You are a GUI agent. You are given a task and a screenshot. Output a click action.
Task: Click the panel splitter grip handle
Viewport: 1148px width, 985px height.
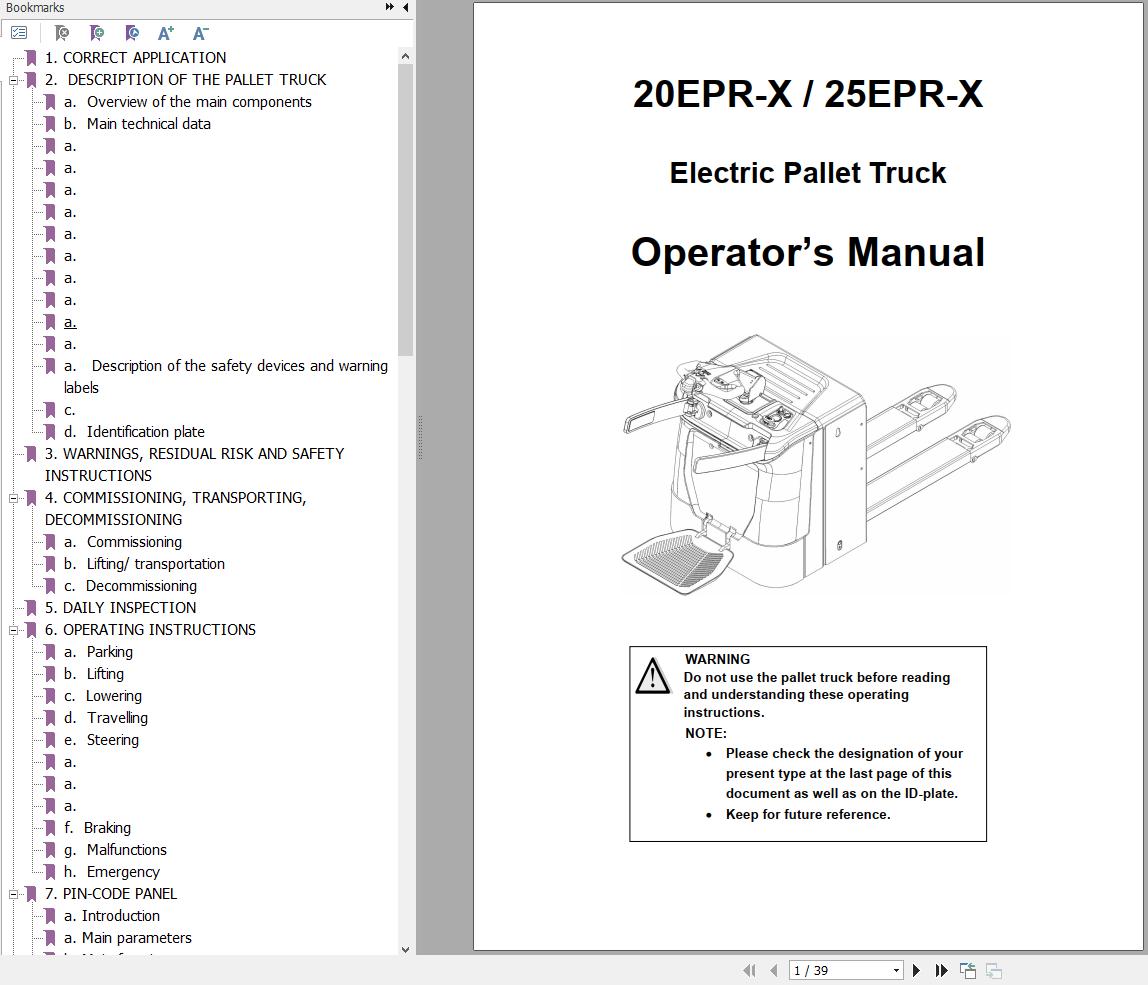point(420,437)
